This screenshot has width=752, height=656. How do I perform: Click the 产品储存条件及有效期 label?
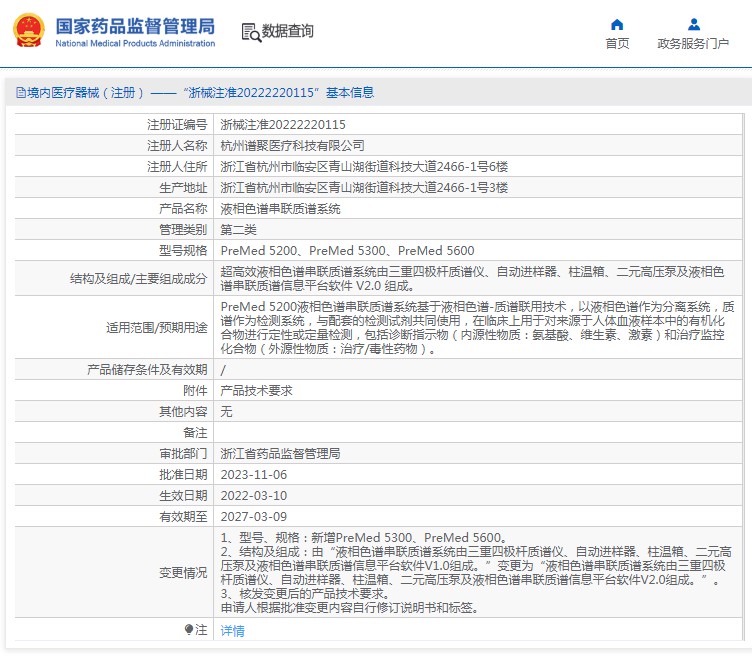click(x=147, y=370)
